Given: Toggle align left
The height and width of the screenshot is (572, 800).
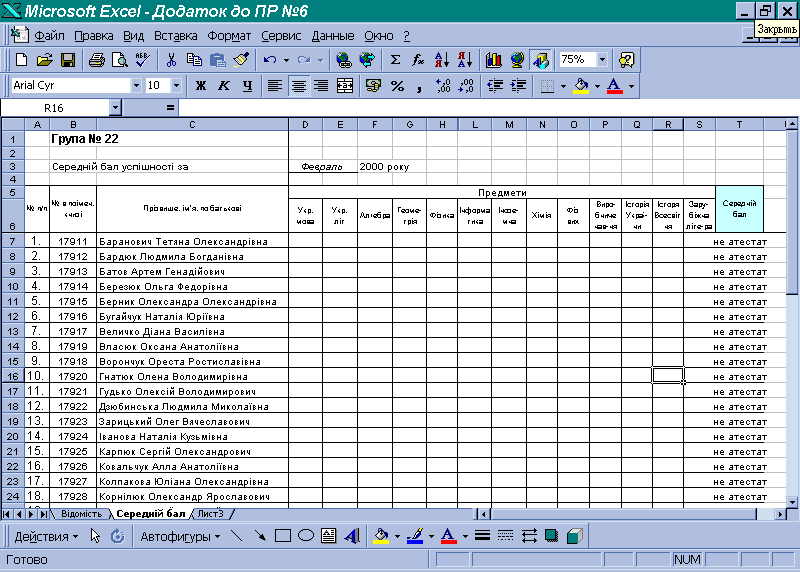Looking at the screenshot, I should pos(275,86).
